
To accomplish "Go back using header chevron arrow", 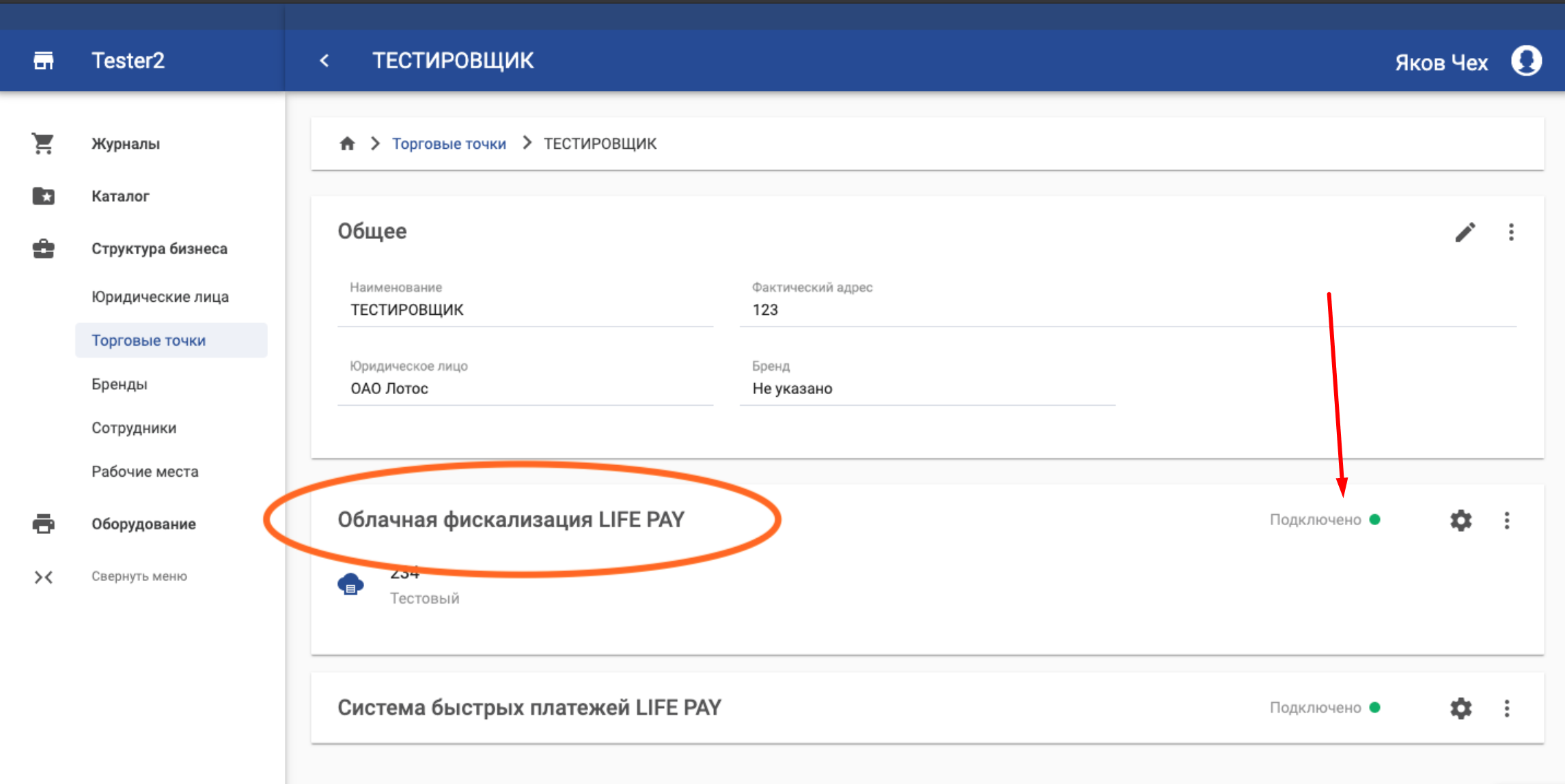I will (x=324, y=61).
